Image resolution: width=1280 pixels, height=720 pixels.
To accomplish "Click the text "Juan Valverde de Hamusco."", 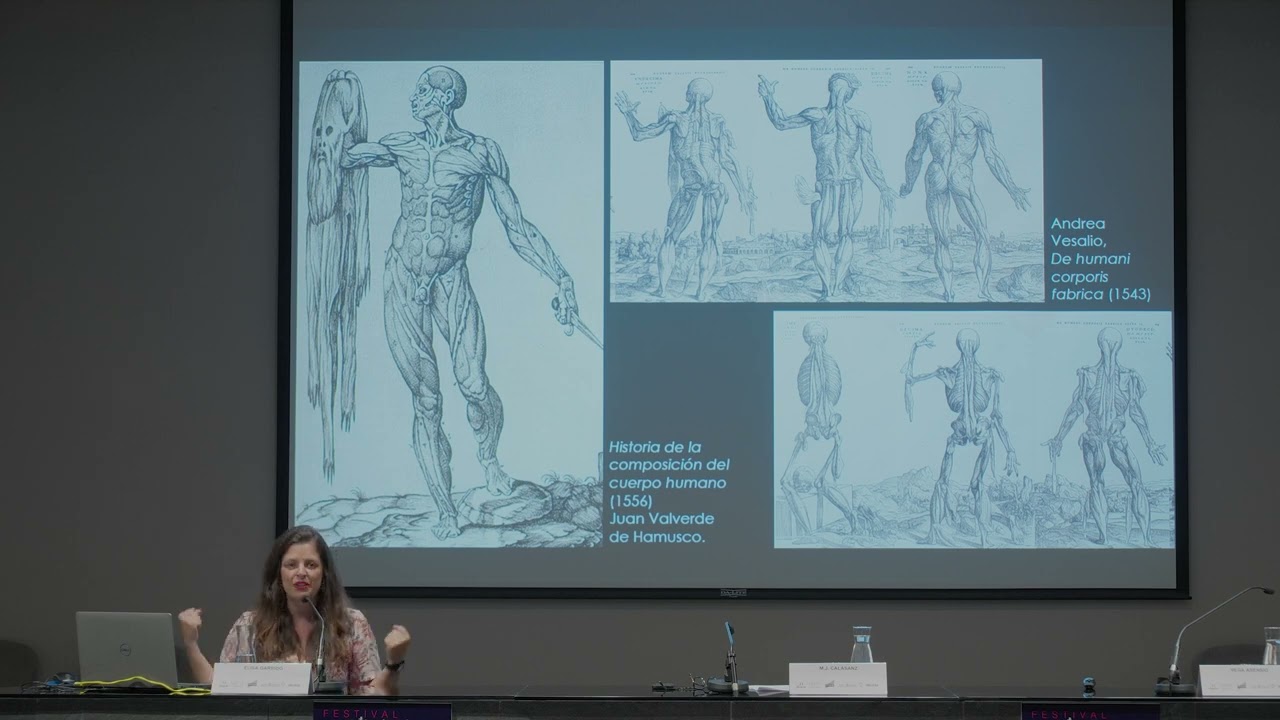I will click(x=661, y=528).
